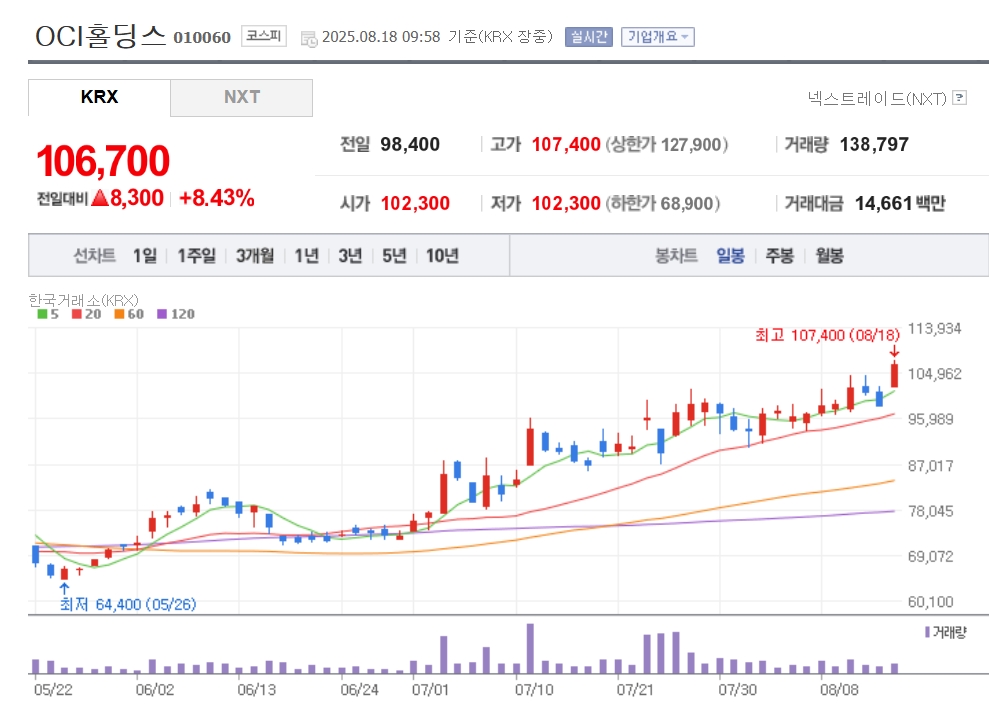Select the 일봉 daily candle chart
The width and height of the screenshot is (989, 723).
click(x=730, y=256)
